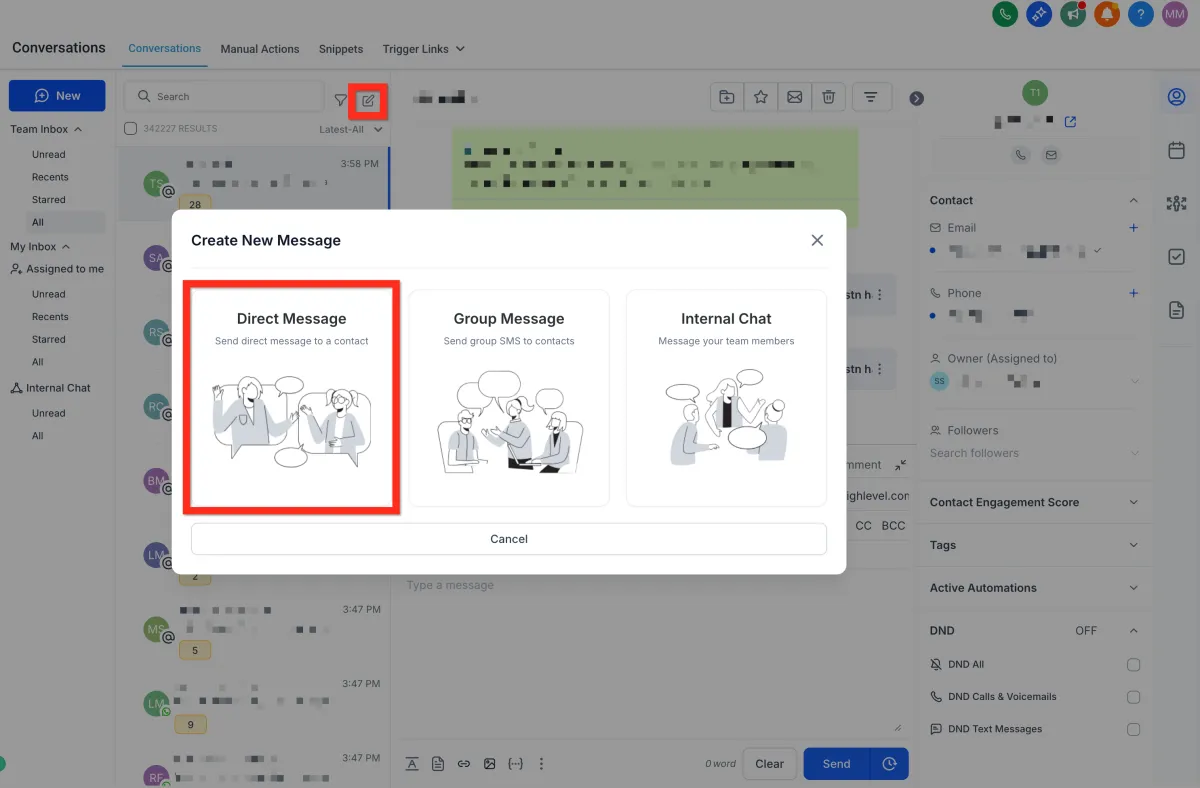Tick the DND Text Messages checkbox
The image size is (1200, 788).
[x=1133, y=729]
